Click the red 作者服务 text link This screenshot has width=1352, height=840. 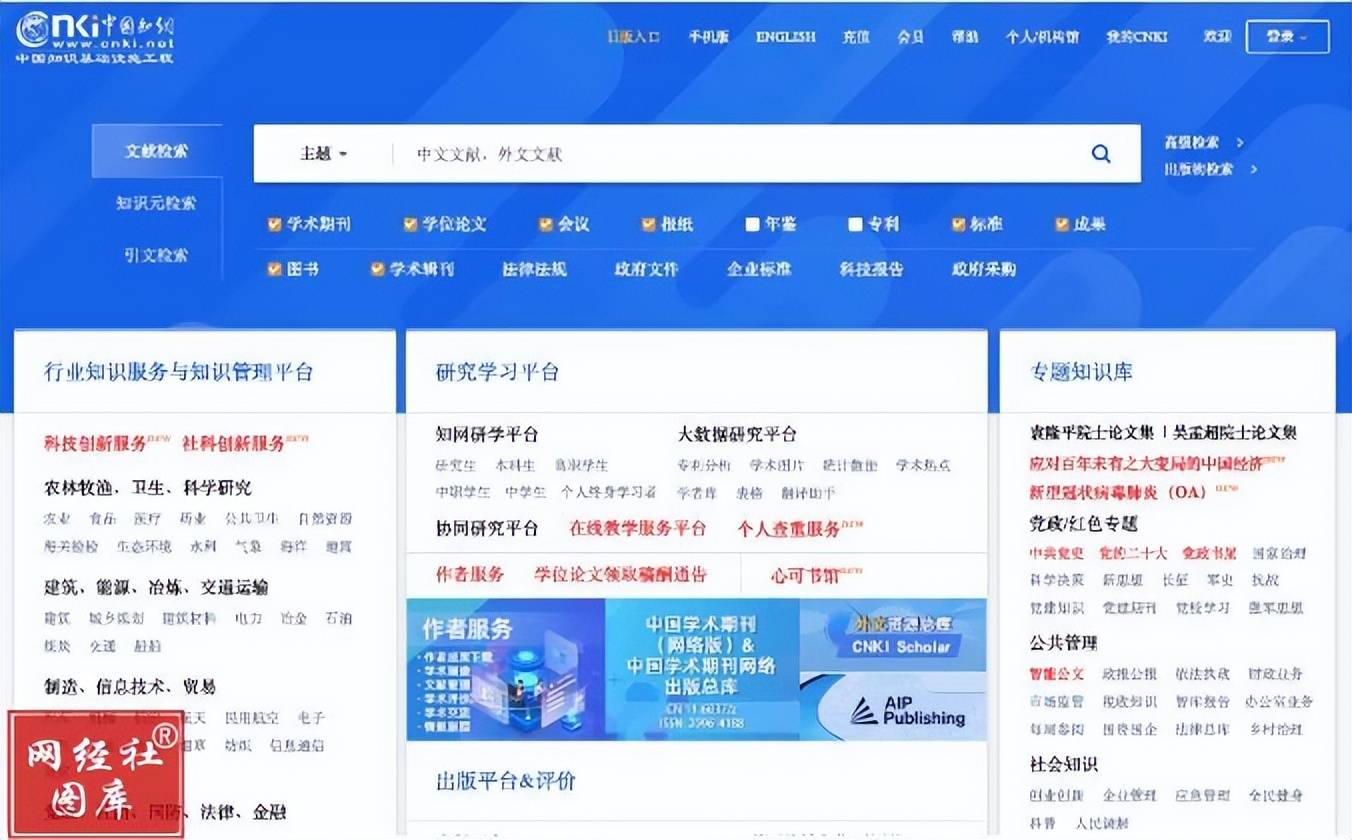470,575
